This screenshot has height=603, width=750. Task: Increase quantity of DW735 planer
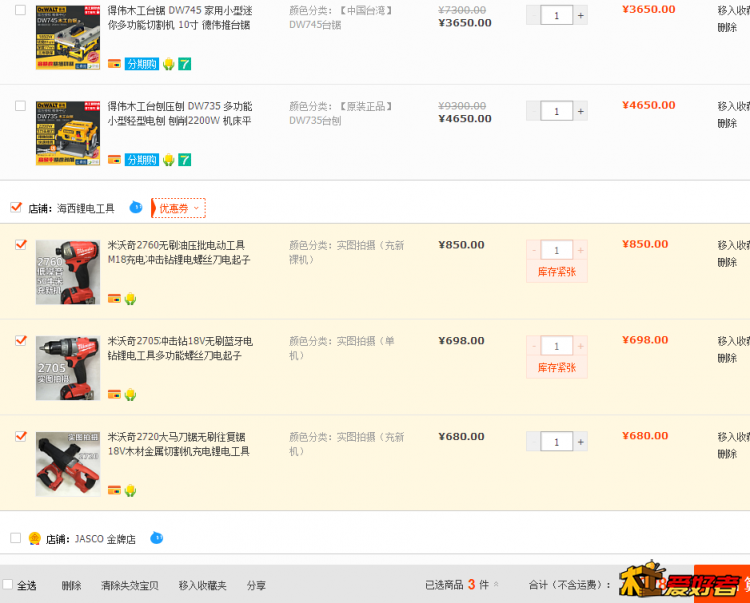coord(580,111)
